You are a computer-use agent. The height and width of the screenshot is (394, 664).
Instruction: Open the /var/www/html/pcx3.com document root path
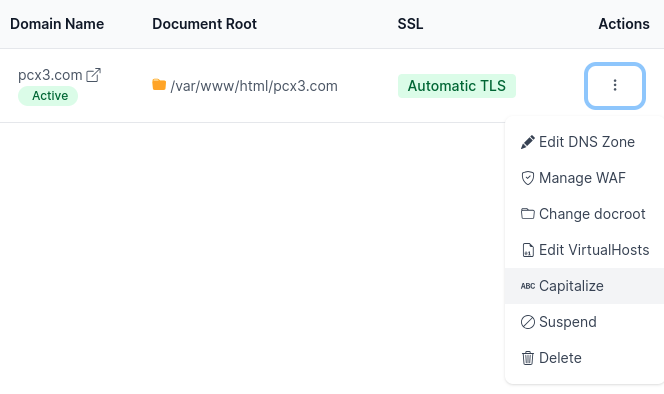(254, 86)
